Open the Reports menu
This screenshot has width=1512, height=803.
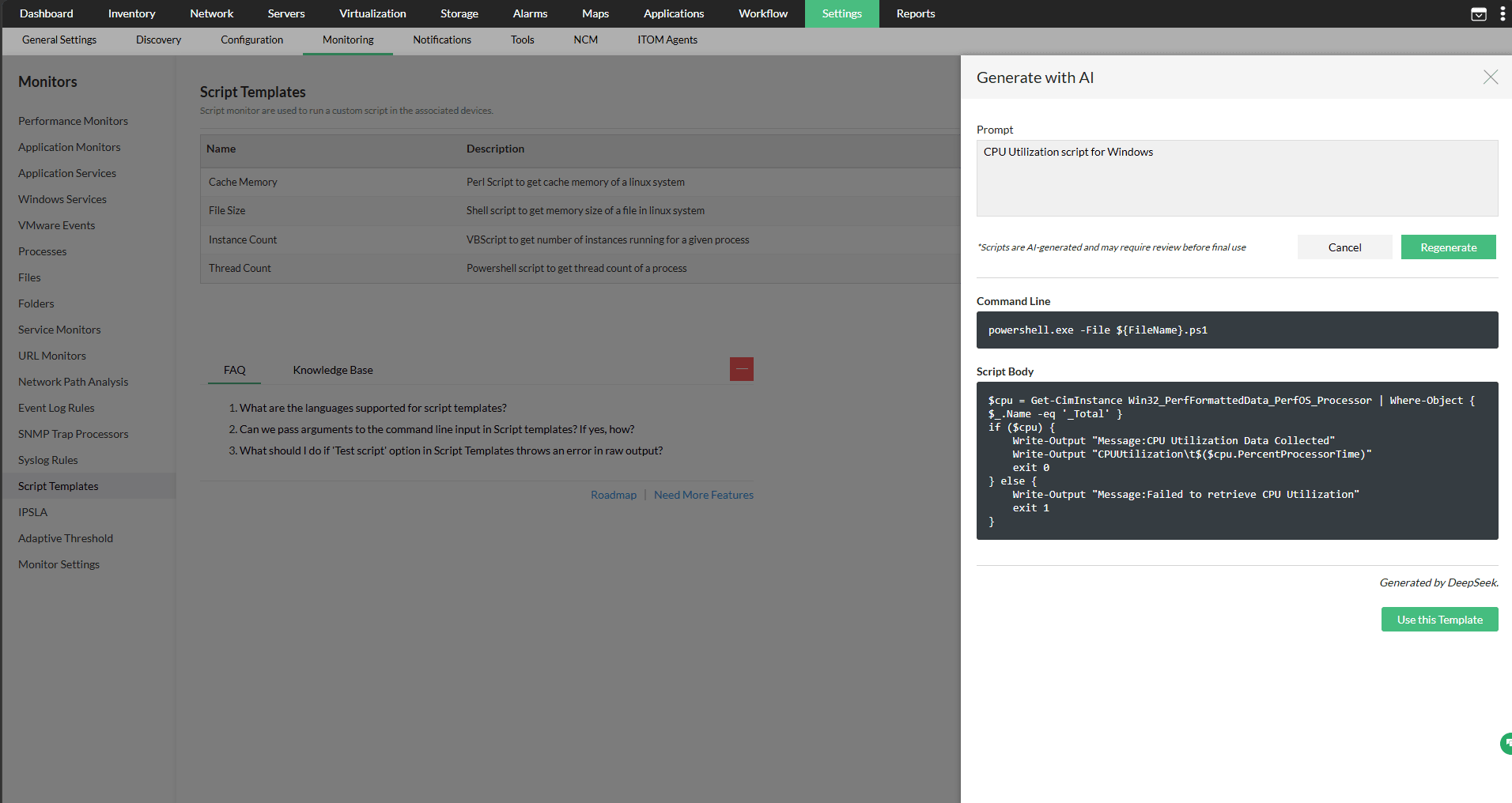[916, 13]
